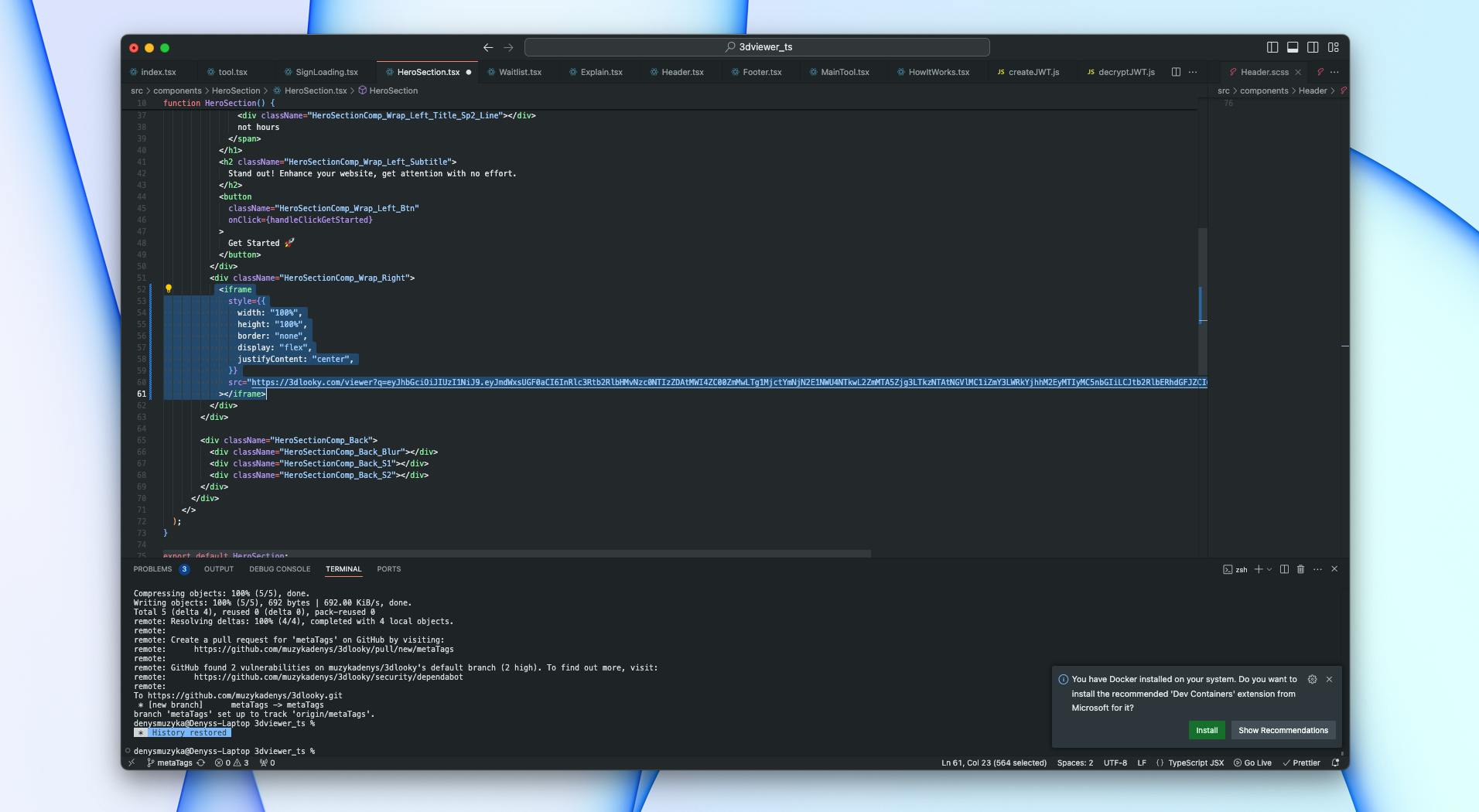1479x812 pixels.
Task: Open errors and warnings status indicator
Action: (x=232, y=763)
